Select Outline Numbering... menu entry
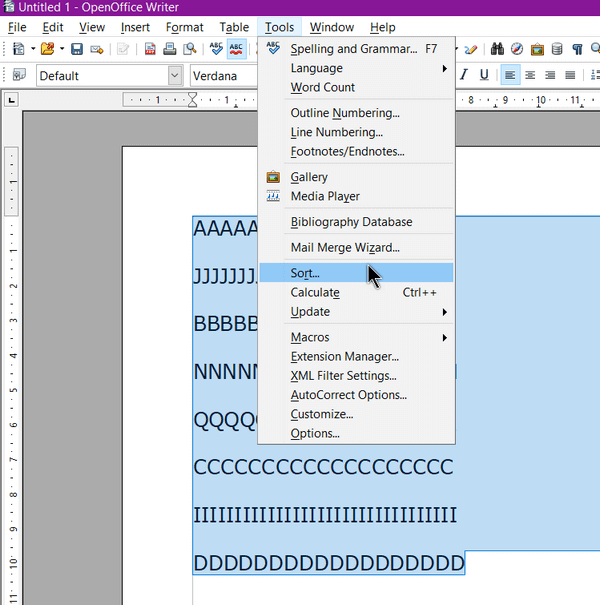The width and height of the screenshot is (600, 605). coord(356,113)
